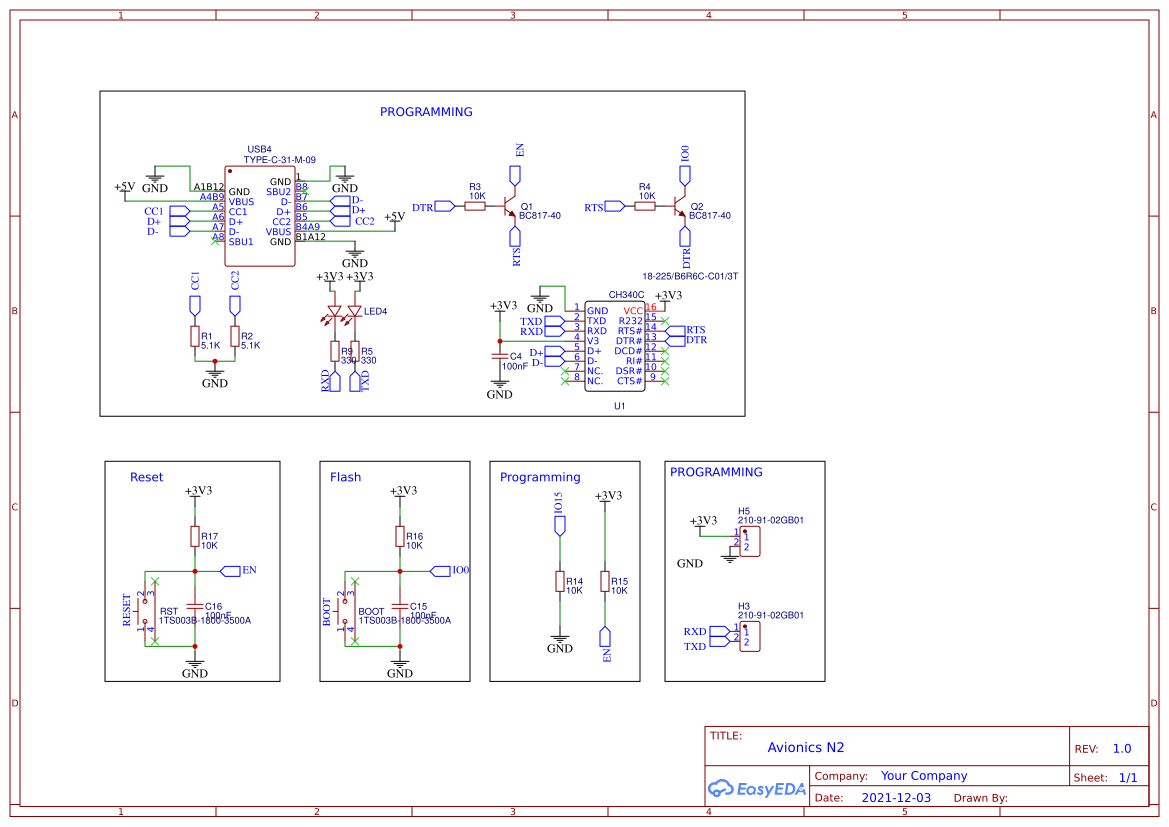
Task: Click the date 2021-12-03 in the title block
Action: click(x=895, y=797)
